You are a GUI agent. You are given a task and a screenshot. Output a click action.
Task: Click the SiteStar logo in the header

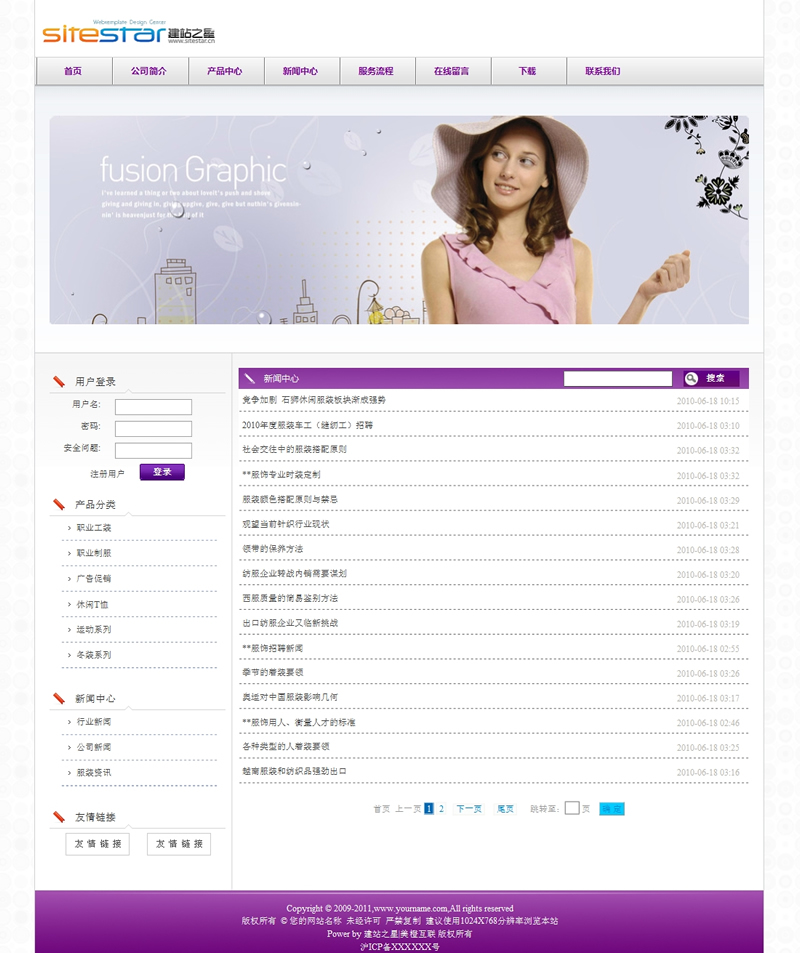(x=128, y=34)
